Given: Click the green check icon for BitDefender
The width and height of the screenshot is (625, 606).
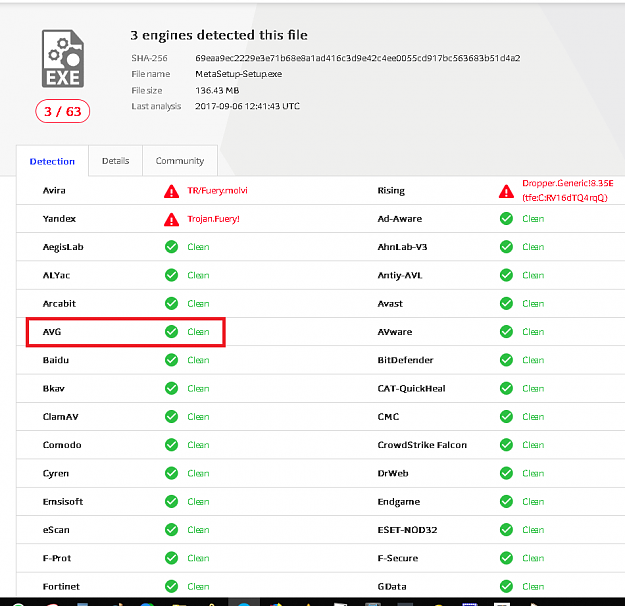Looking at the screenshot, I should [506, 360].
